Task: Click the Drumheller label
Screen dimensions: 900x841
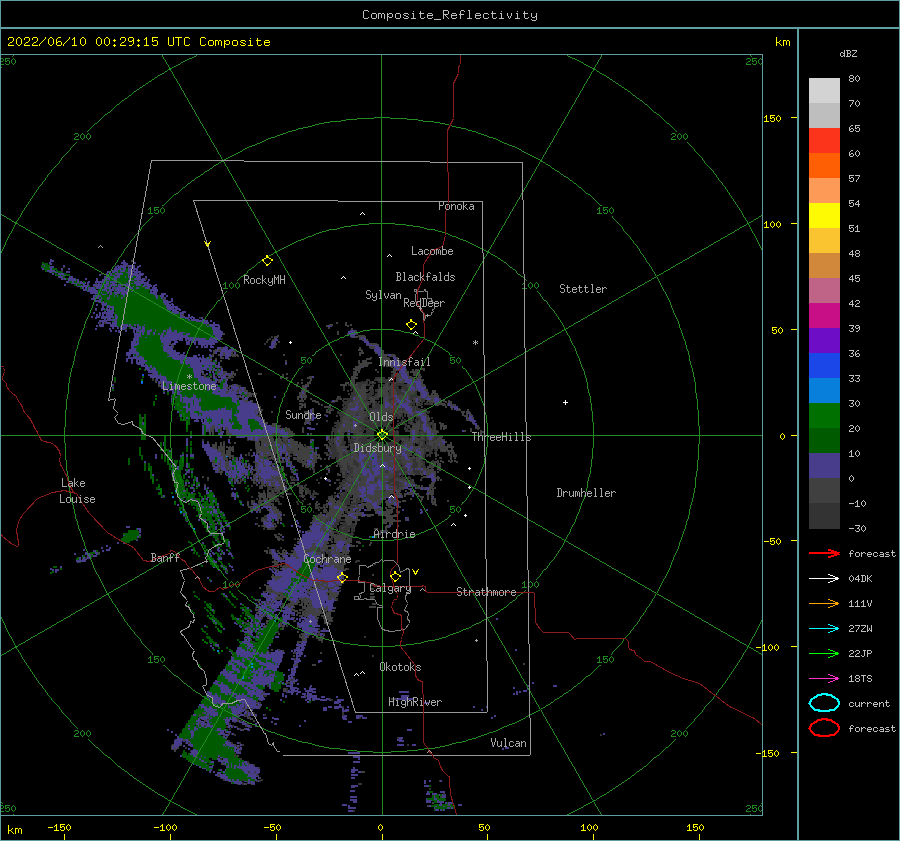Action: coord(586,493)
